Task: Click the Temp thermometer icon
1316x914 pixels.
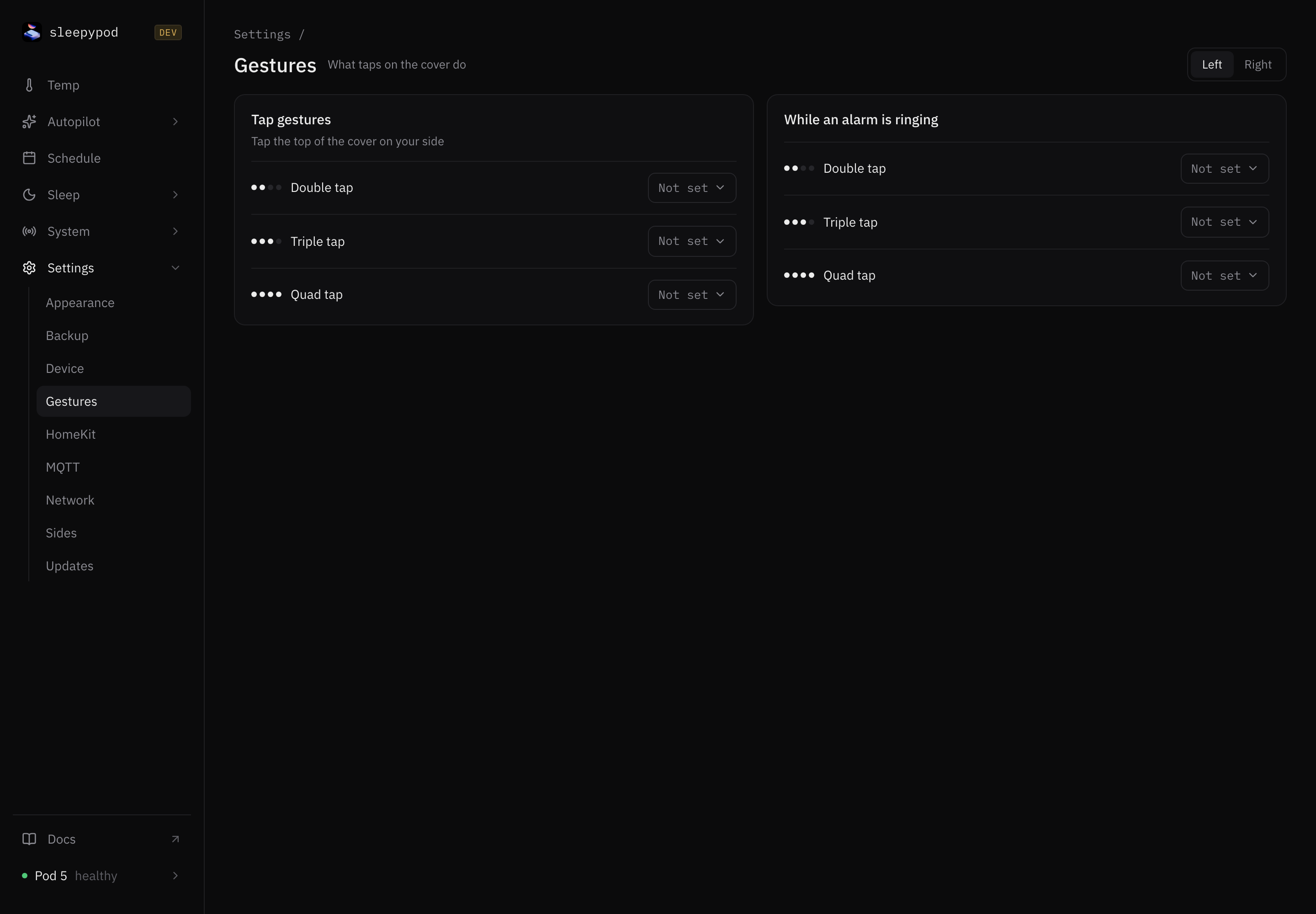Action: (x=29, y=85)
